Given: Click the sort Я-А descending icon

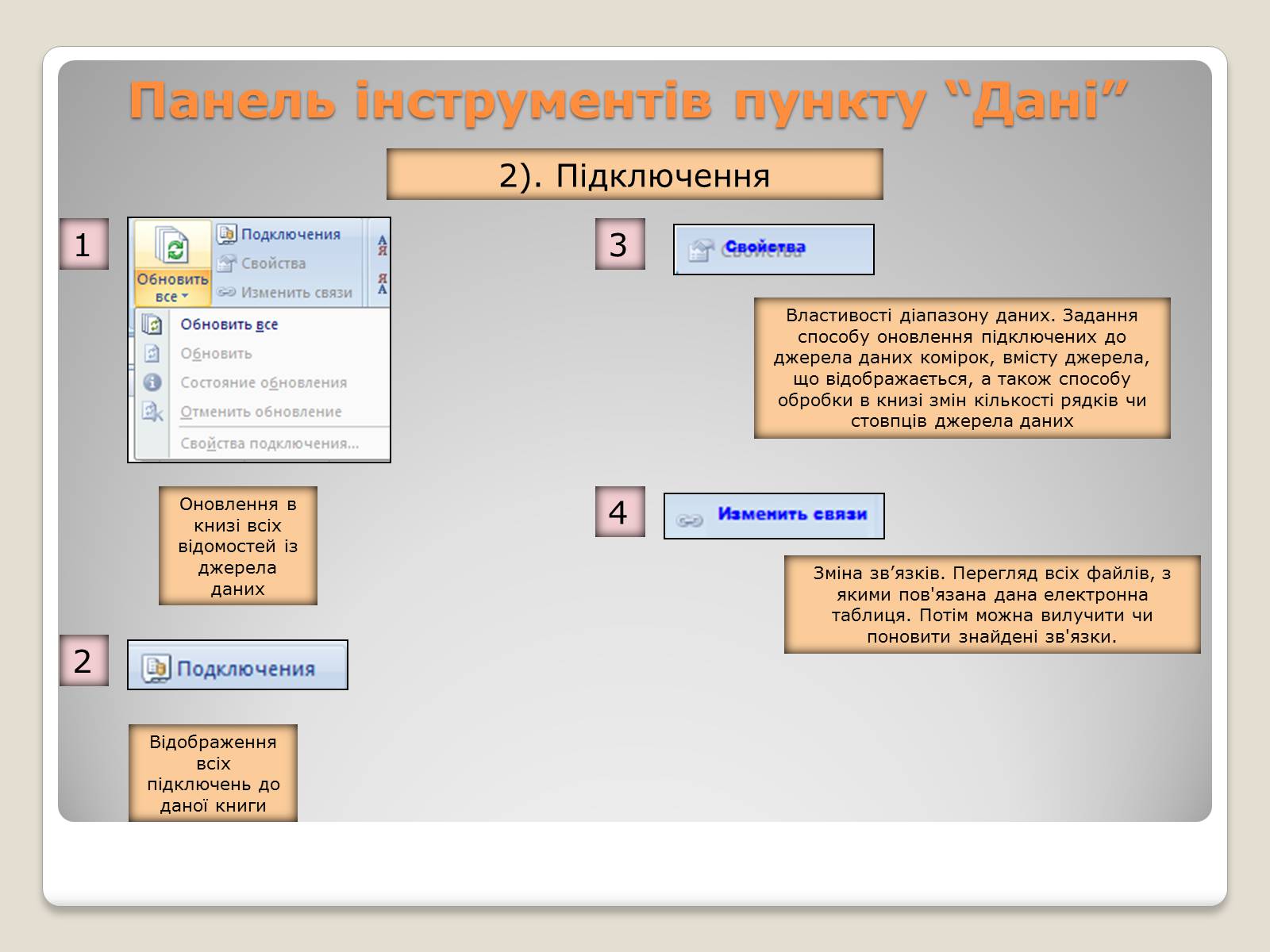Looking at the screenshot, I should coord(382,283).
